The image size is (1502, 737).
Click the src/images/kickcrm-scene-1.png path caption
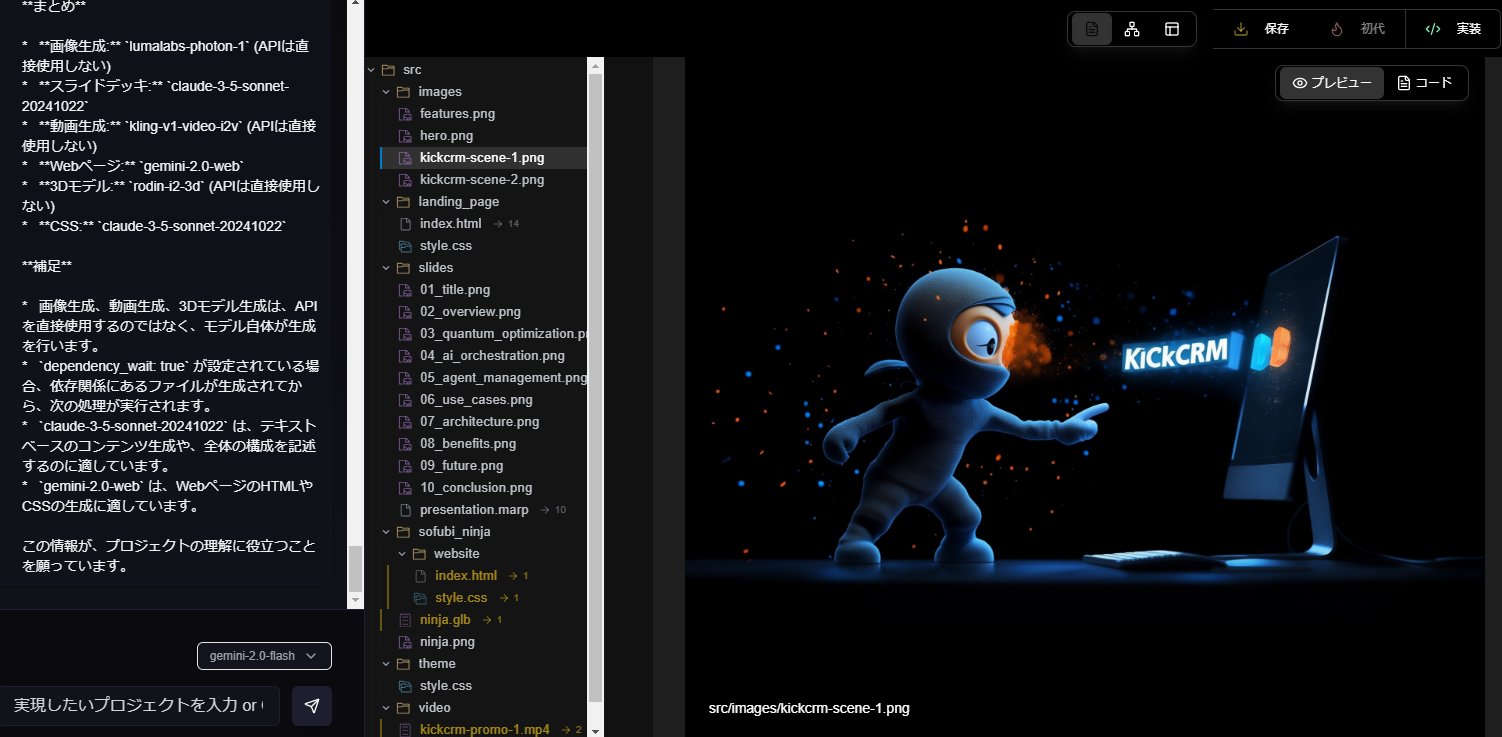tap(809, 708)
